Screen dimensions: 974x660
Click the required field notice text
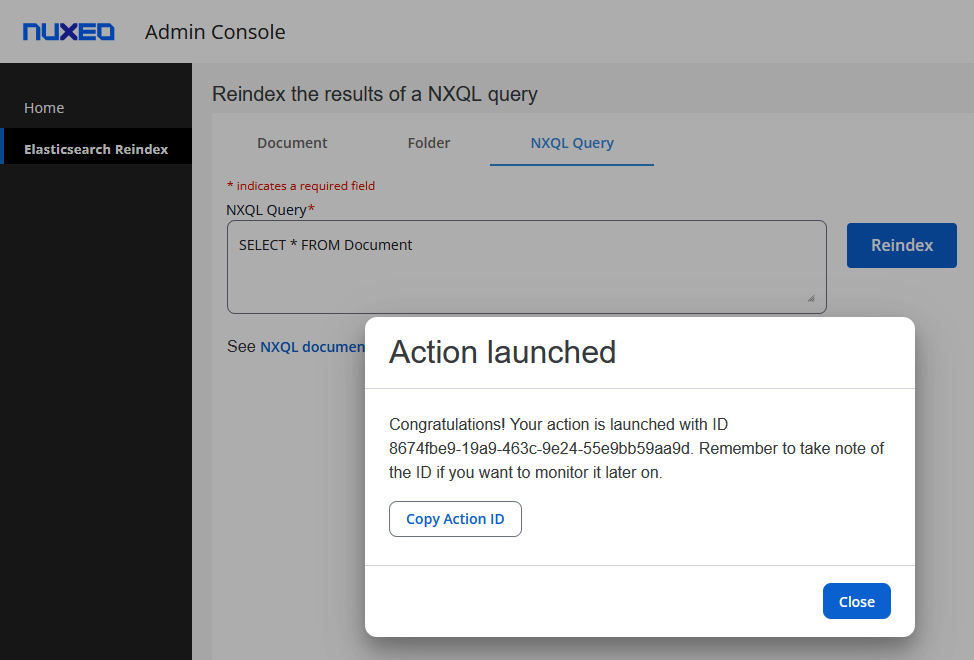[x=301, y=186]
